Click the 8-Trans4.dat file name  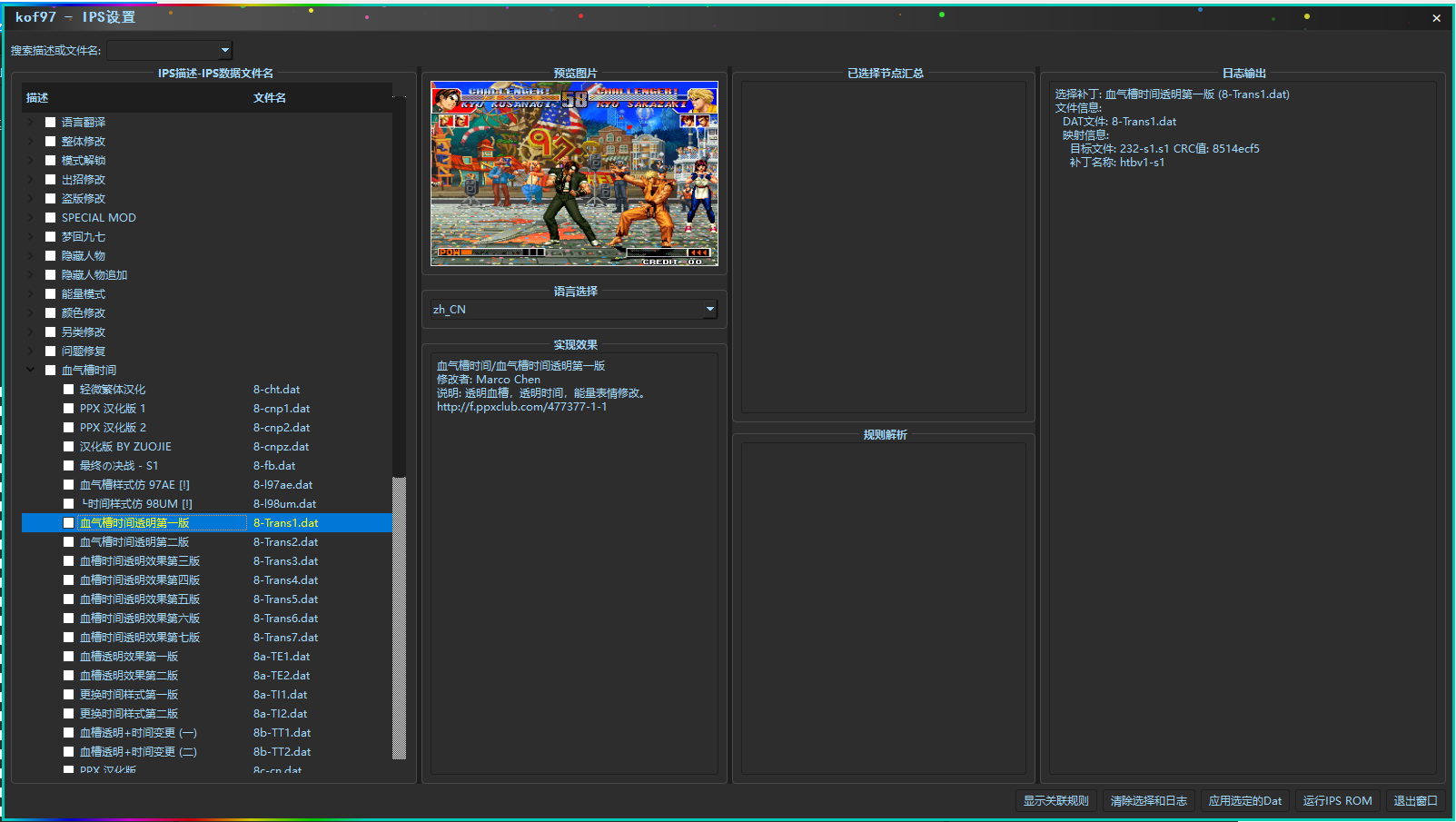(285, 579)
